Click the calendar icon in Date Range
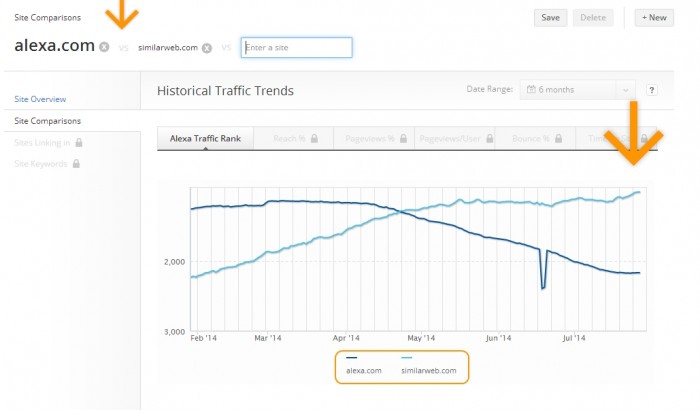Screen dimensions: 700x410 (530, 90)
